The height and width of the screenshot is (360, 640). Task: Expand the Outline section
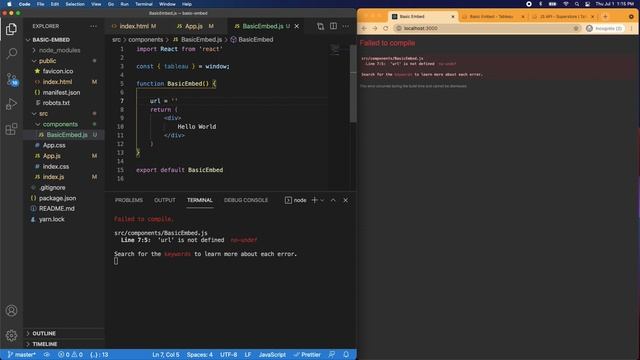44,333
